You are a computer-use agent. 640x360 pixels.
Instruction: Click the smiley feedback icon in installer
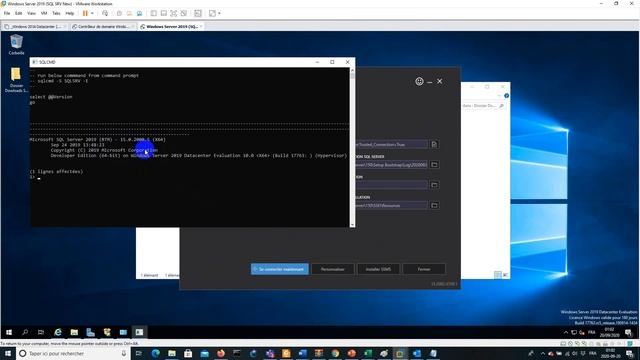(419, 81)
